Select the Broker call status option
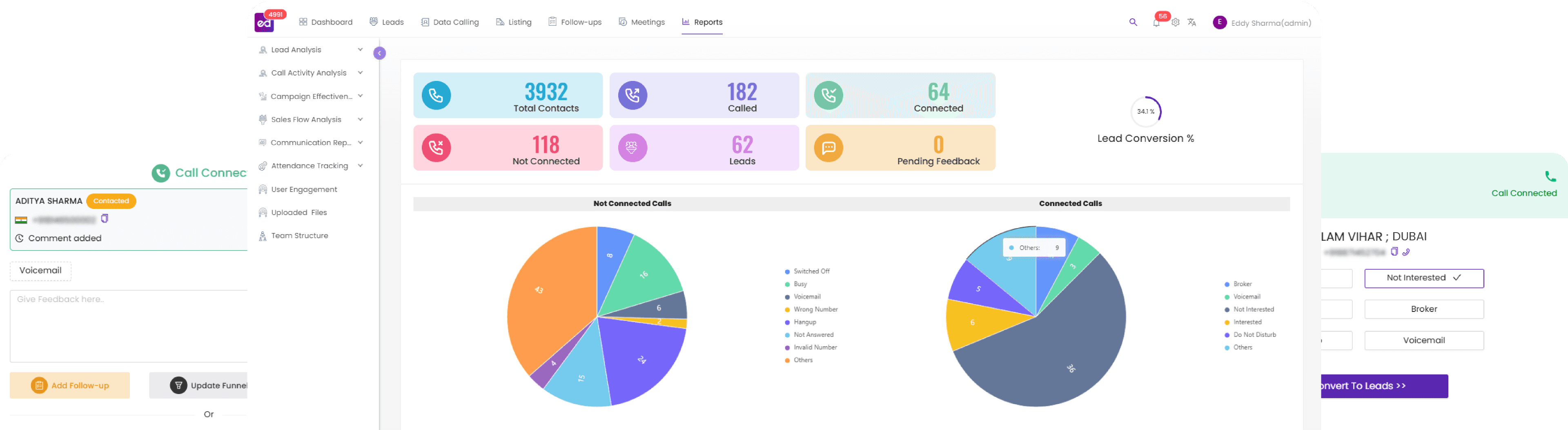The height and width of the screenshot is (430, 1568). (1424, 309)
